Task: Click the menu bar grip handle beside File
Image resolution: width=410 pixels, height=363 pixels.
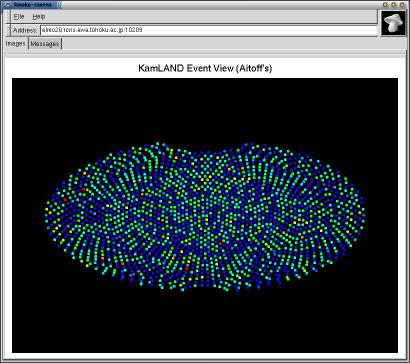Action: click(x=8, y=17)
